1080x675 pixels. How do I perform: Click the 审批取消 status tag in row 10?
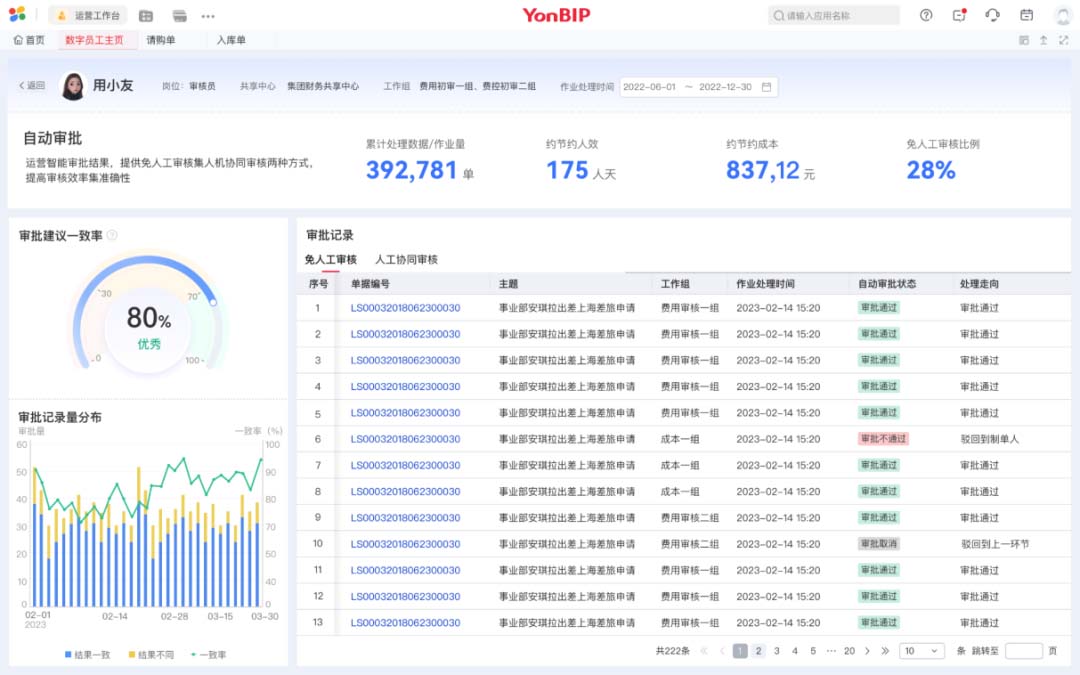[879, 544]
